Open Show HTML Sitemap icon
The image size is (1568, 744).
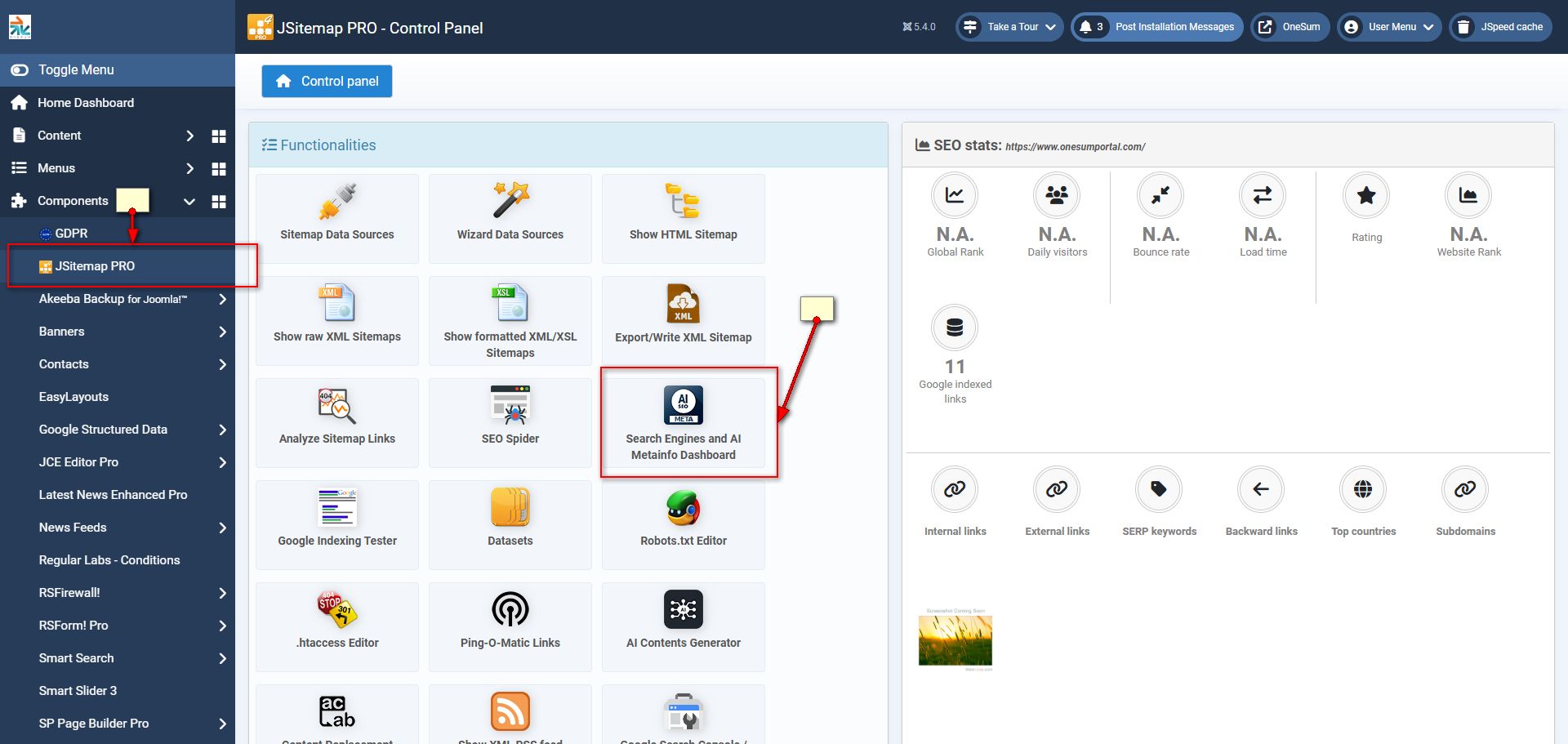[684, 202]
